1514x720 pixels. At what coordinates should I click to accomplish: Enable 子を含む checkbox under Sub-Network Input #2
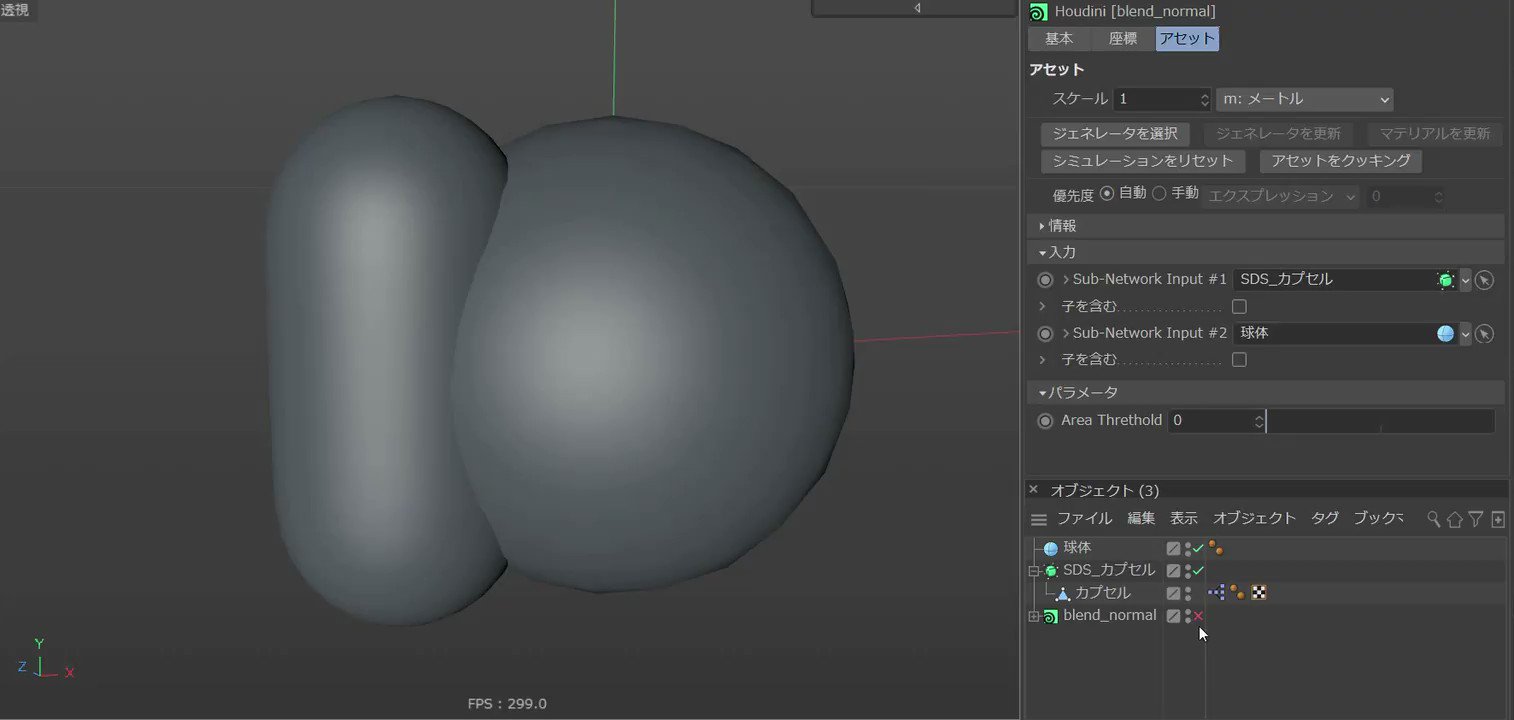coord(1239,360)
